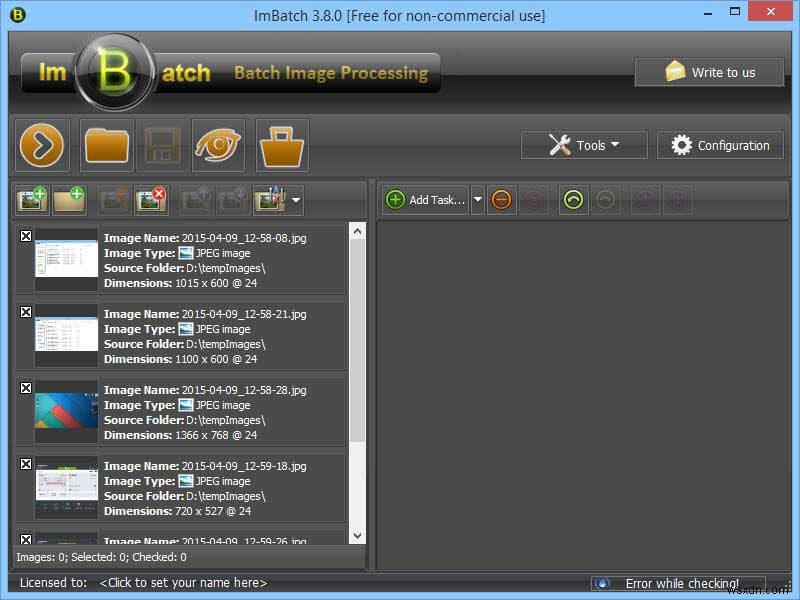Open the Tools dropdown menu

pyautogui.click(x=584, y=144)
